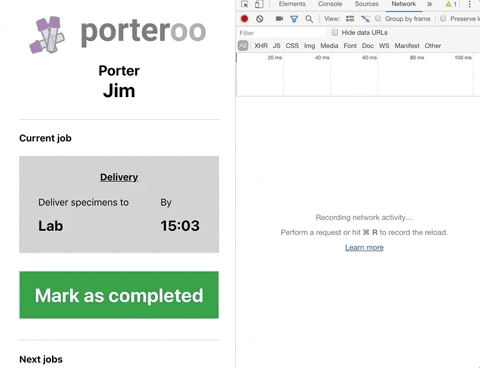Open the DevTools three-dot options menu
The width and height of the screenshot is (480, 368).
[x=470, y=4]
